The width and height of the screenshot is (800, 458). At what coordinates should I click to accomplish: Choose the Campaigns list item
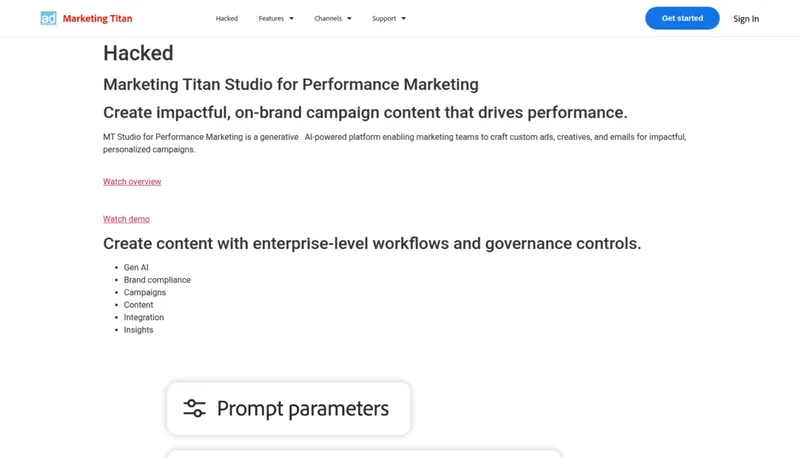(x=145, y=293)
